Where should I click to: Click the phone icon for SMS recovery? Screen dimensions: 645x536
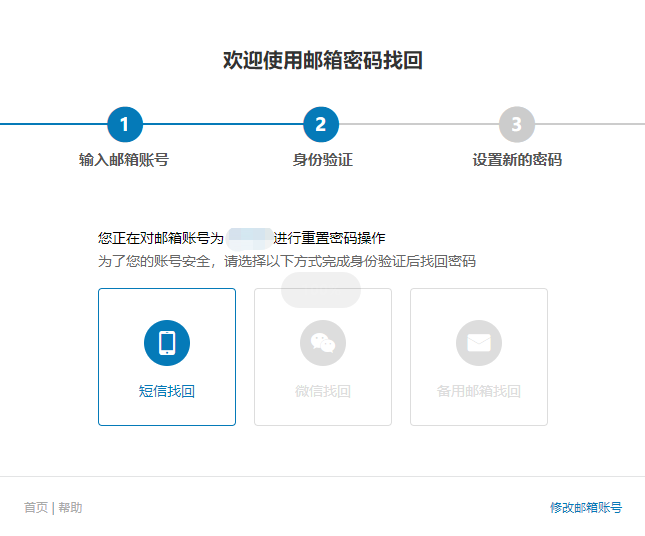167,343
